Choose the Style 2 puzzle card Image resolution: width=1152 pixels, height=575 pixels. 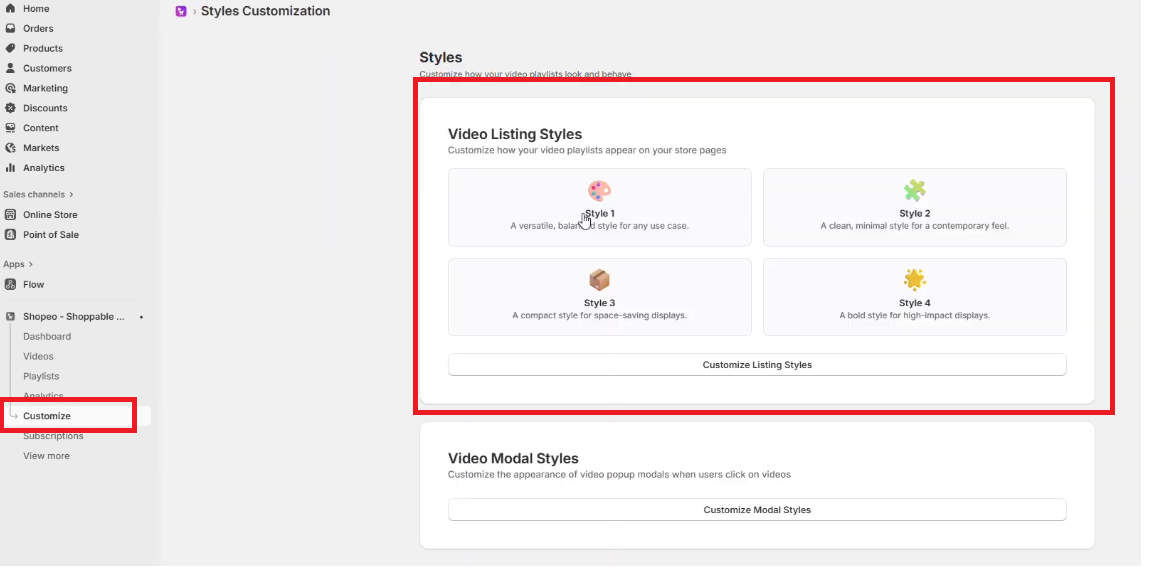[914, 207]
